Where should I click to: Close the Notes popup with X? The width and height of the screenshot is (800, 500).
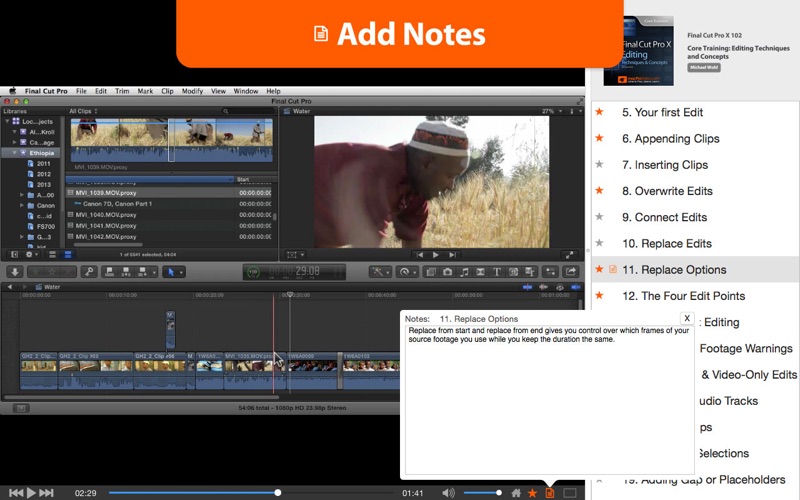click(687, 318)
